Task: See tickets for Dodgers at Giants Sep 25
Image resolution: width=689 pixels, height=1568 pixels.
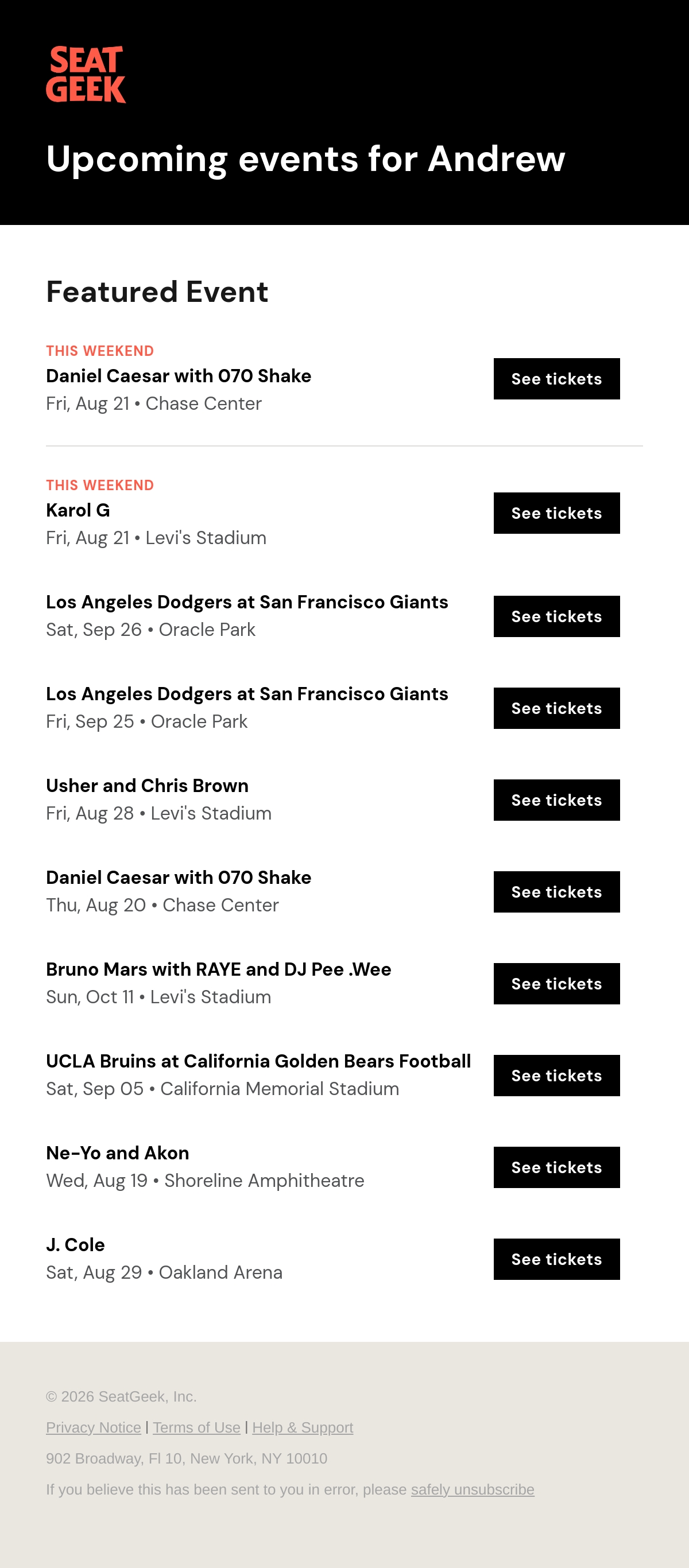Action: [556, 708]
